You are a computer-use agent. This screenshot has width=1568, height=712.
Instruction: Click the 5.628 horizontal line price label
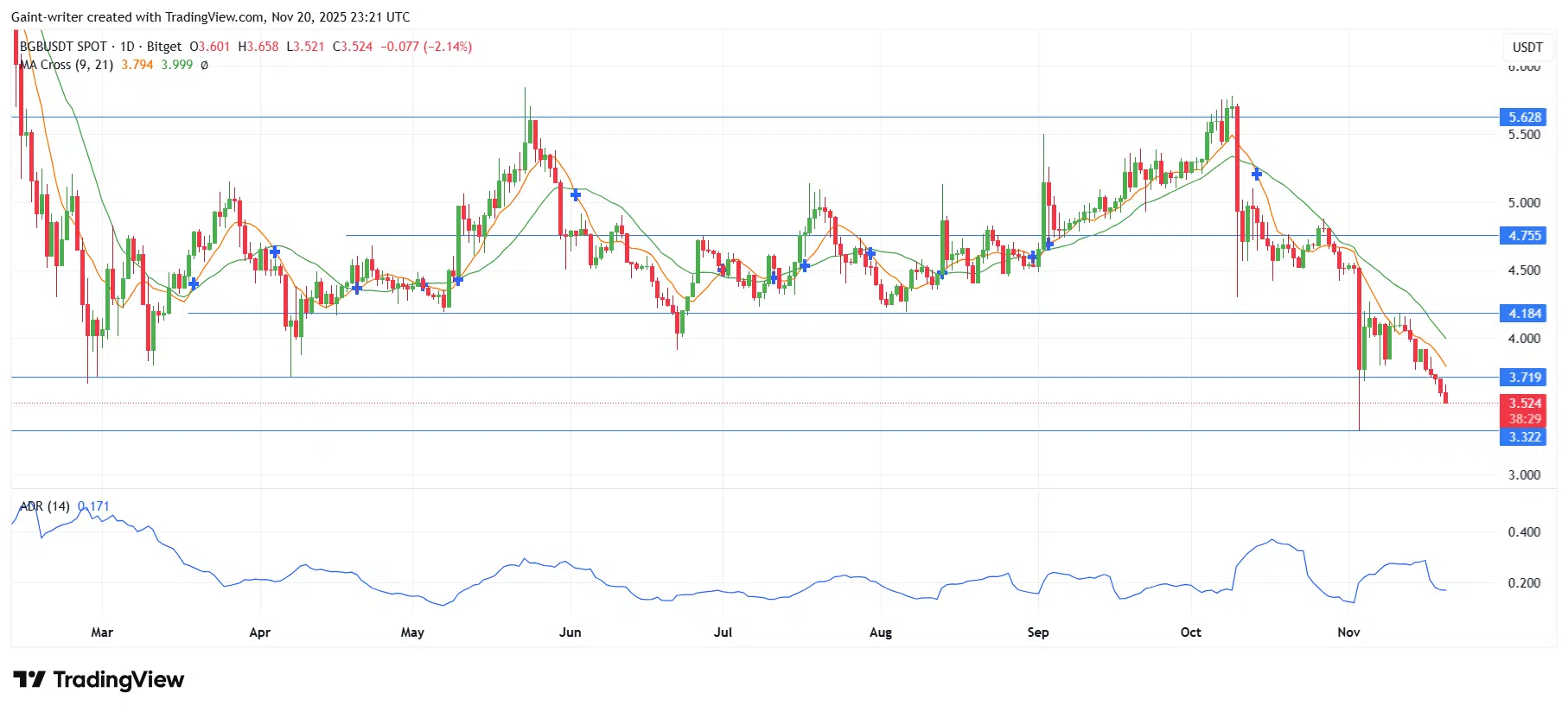pyautogui.click(x=1525, y=118)
